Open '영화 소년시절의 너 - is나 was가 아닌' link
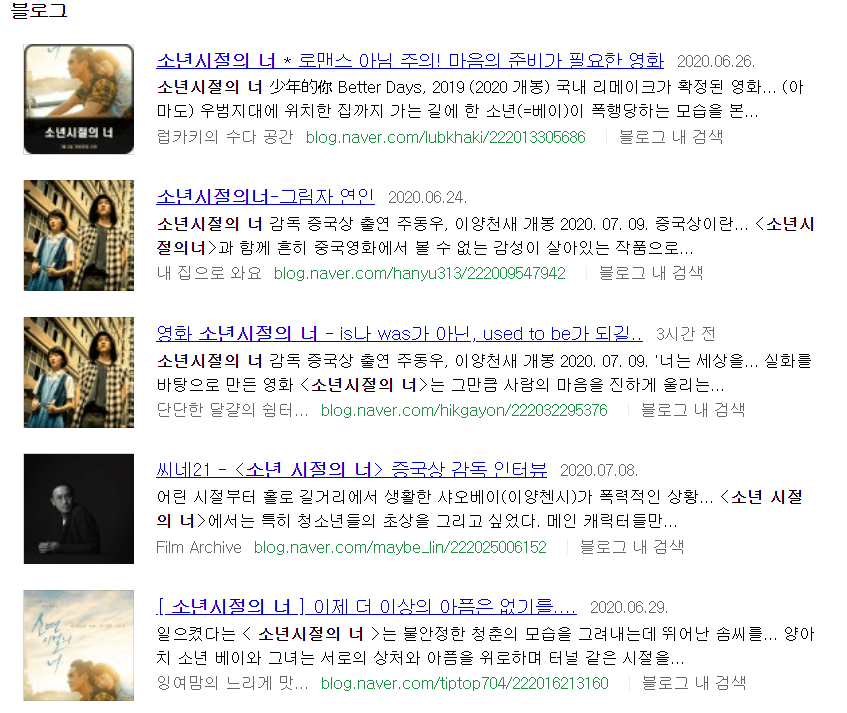Viewport: 847px width, 713px height. [x=399, y=333]
